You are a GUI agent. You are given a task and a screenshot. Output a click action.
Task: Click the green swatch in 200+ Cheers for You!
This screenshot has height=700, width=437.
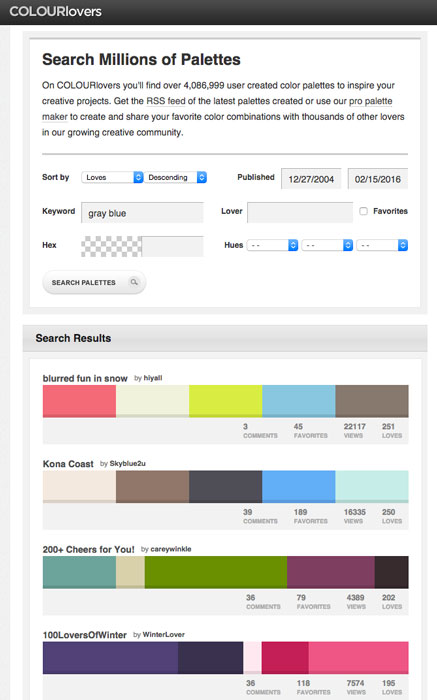pos(216,572)
